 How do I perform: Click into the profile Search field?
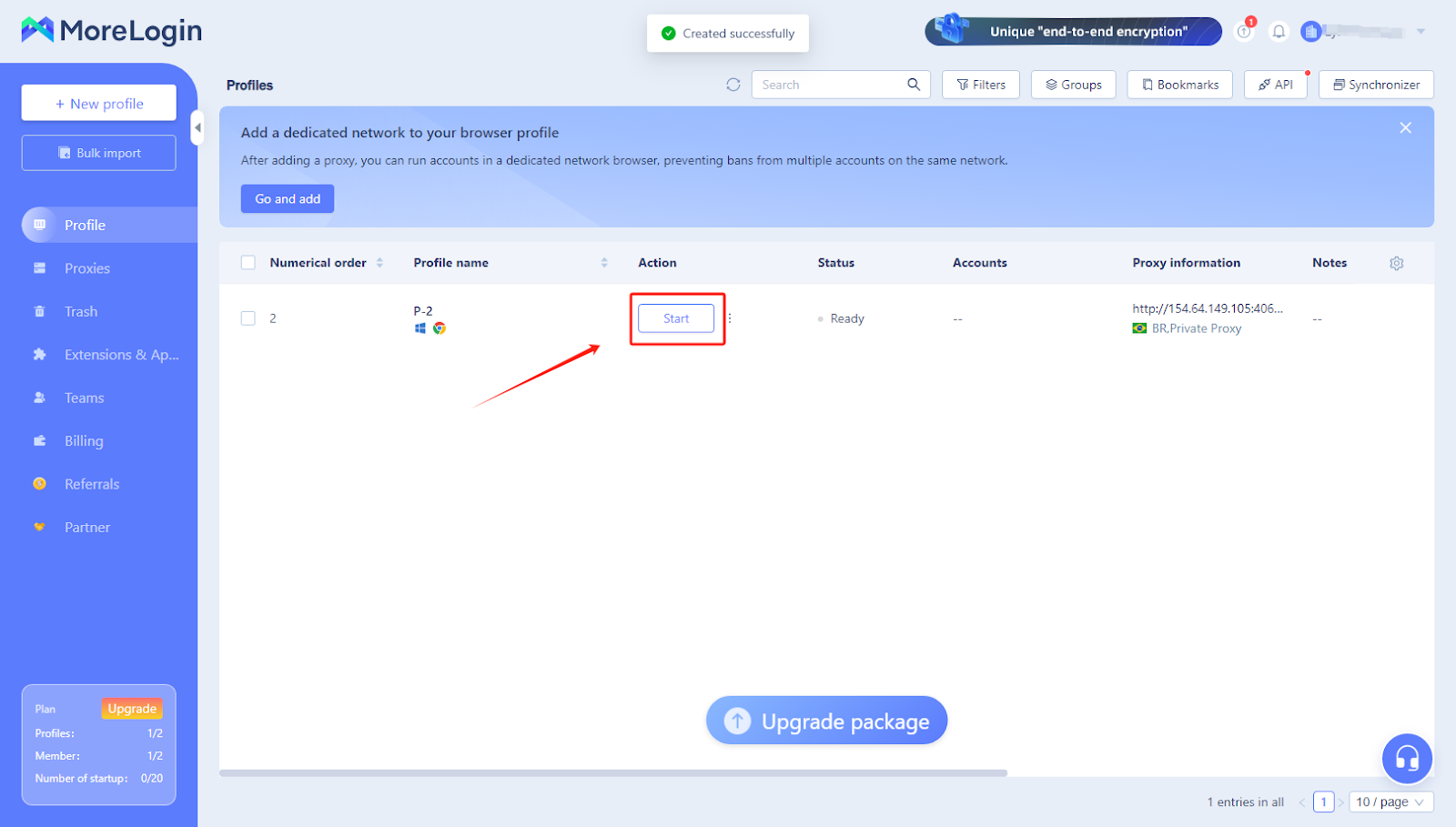[830, 85]
